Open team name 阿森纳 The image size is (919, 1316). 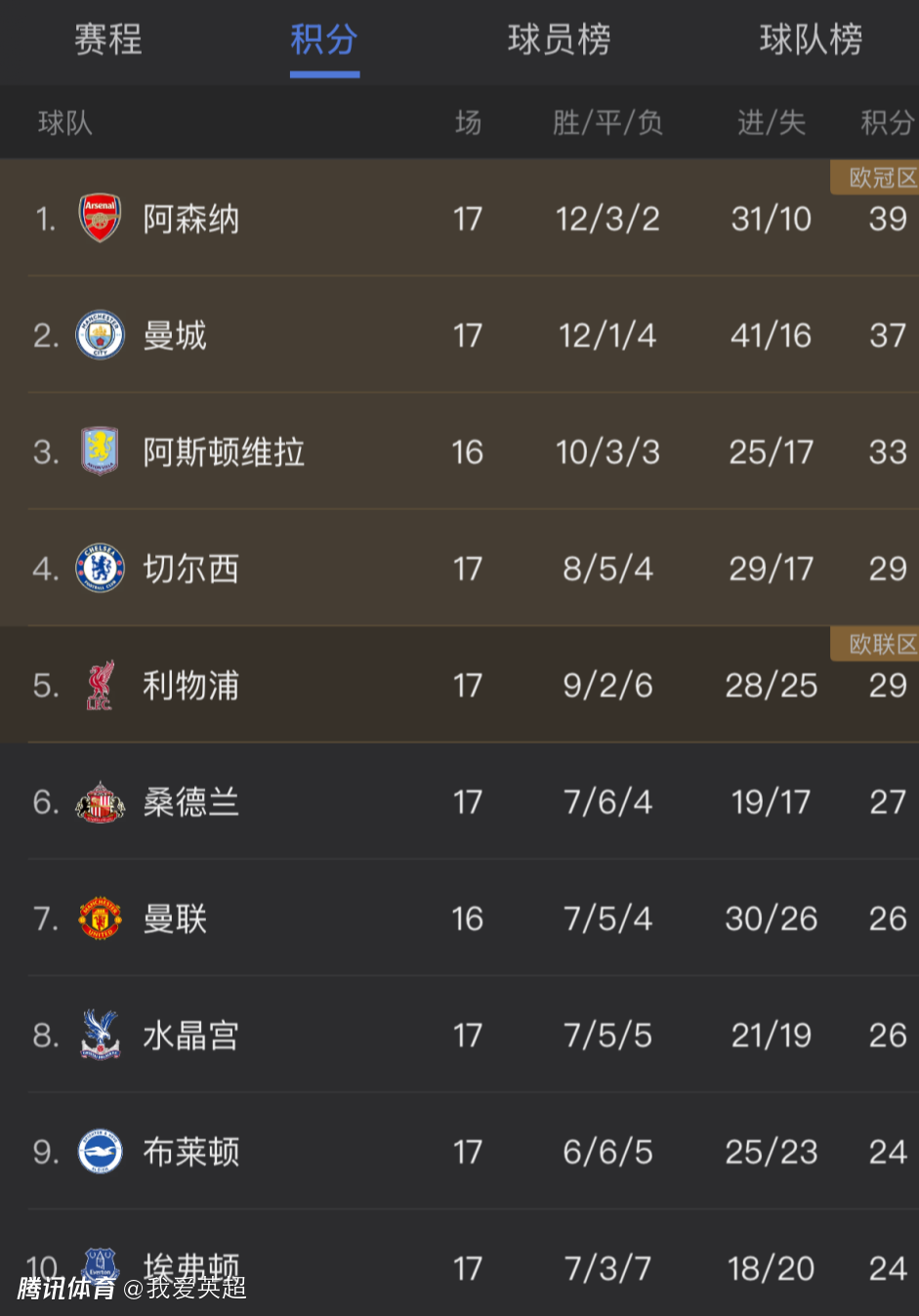[x=191, y=219]
